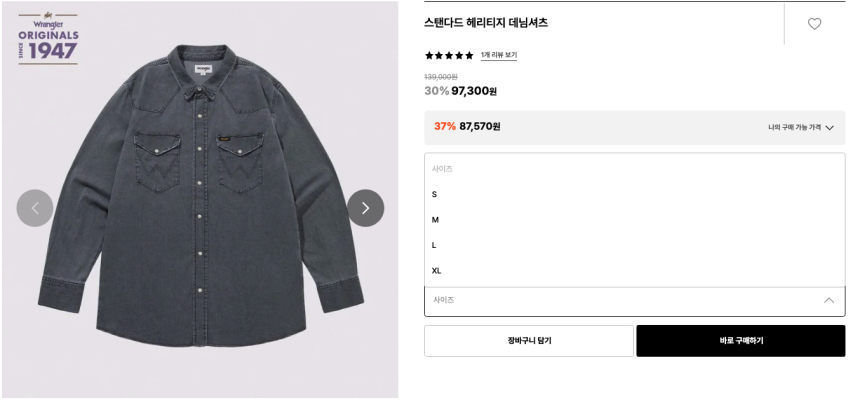
Task: Choose size L from the list
Action: coord(434,245)
